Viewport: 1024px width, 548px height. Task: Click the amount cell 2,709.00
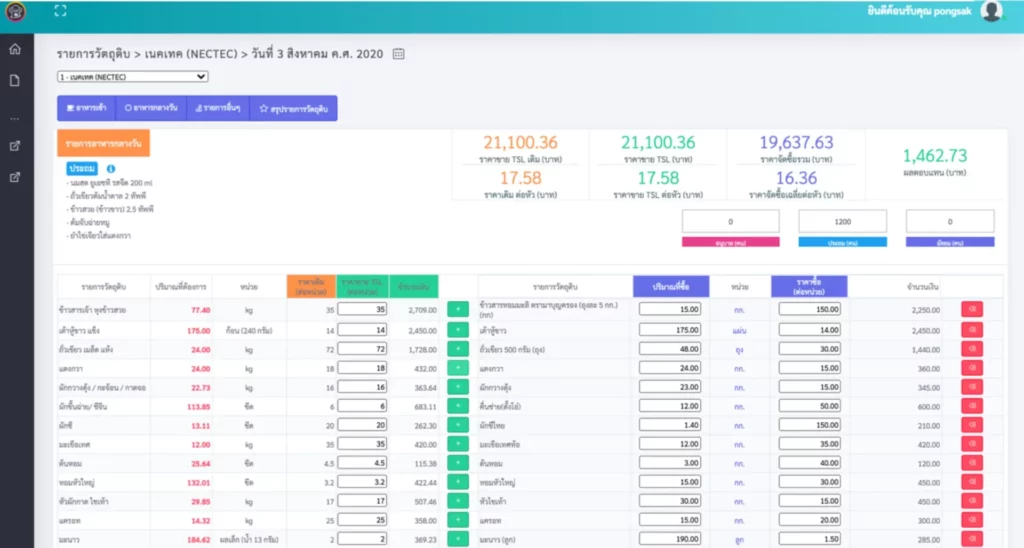click(423, 310)
